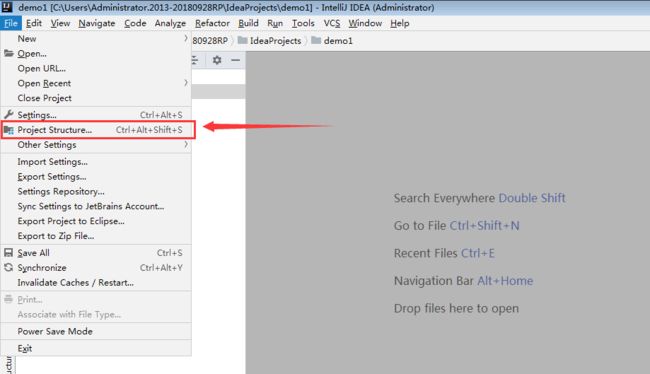
Task: Select Open Recent menu entry
Action: click(96, 83)
